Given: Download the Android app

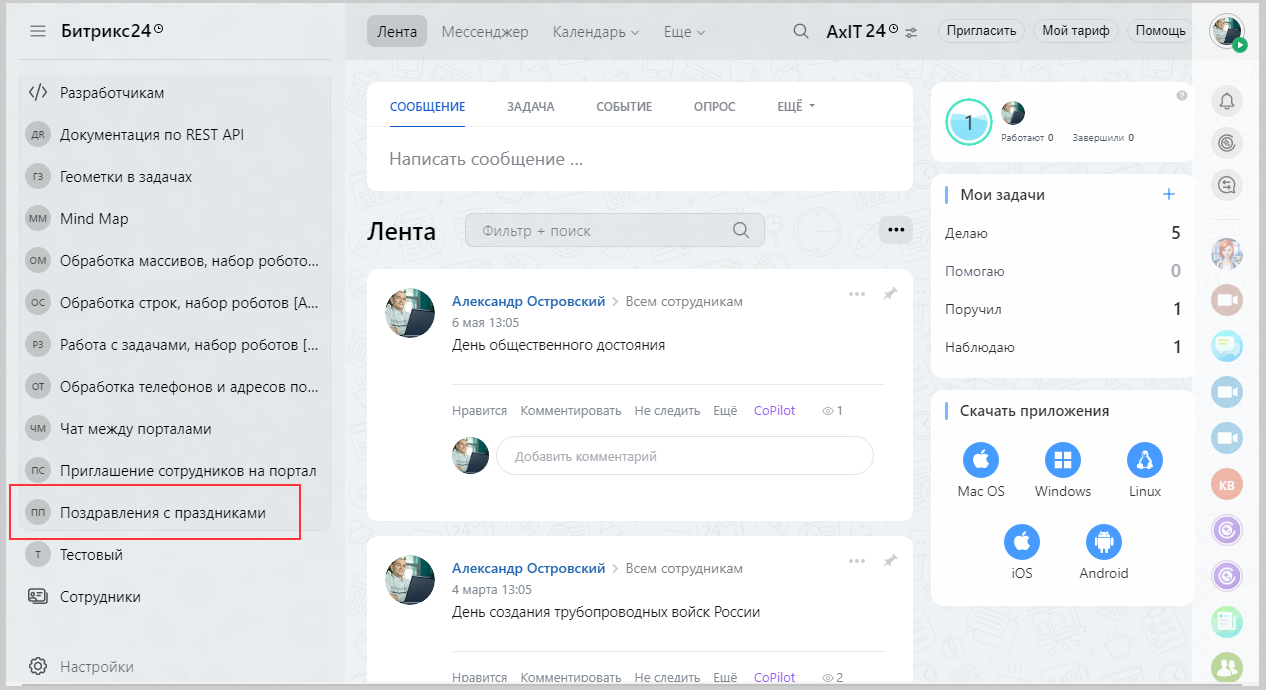Looking at the screenshot, I should coord(1103,543).
